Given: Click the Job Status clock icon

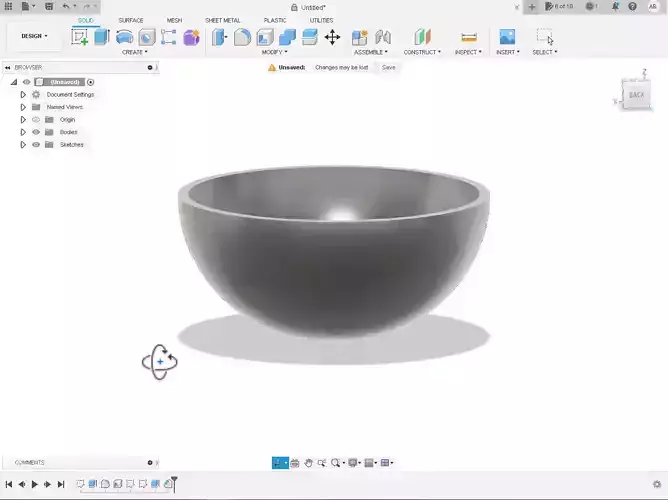Looking at the screenshot, I should (590, 6).
